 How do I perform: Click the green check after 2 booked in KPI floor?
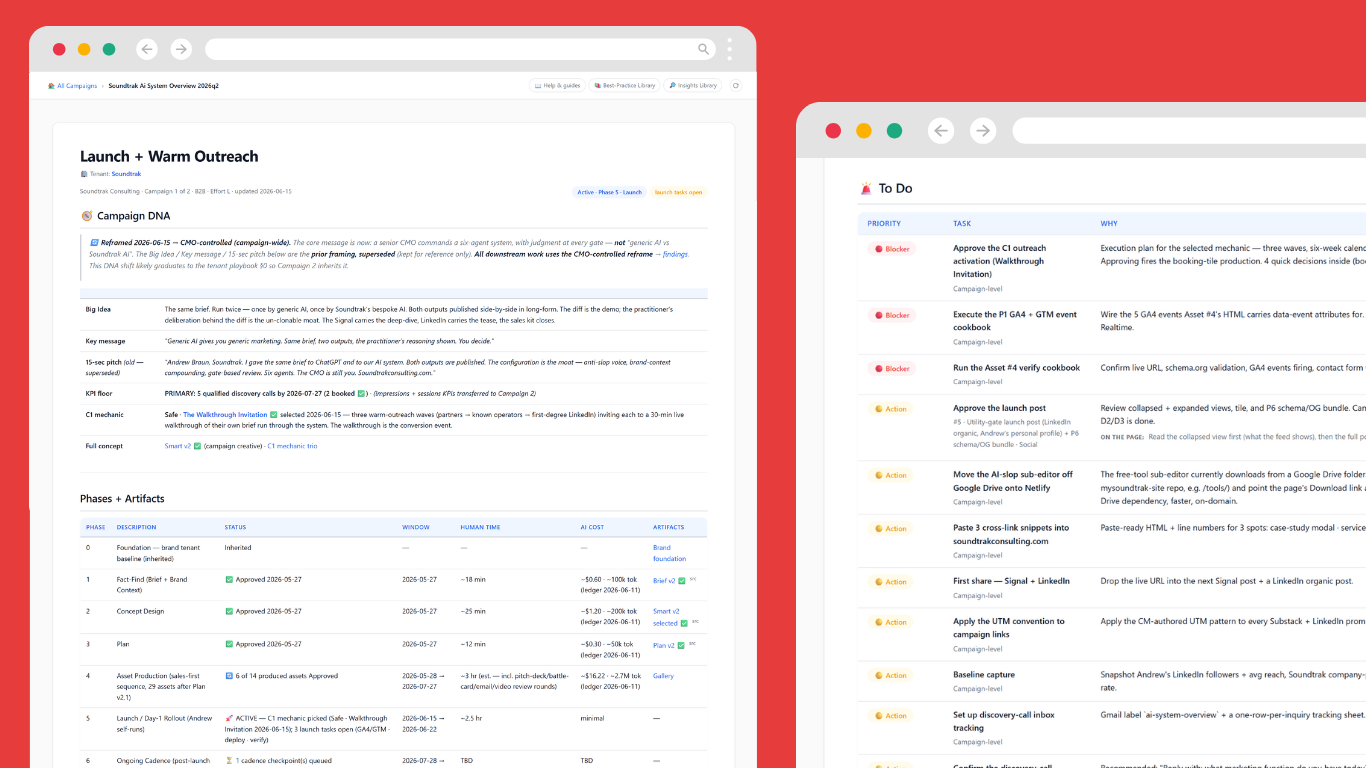(x=361, y=393)
